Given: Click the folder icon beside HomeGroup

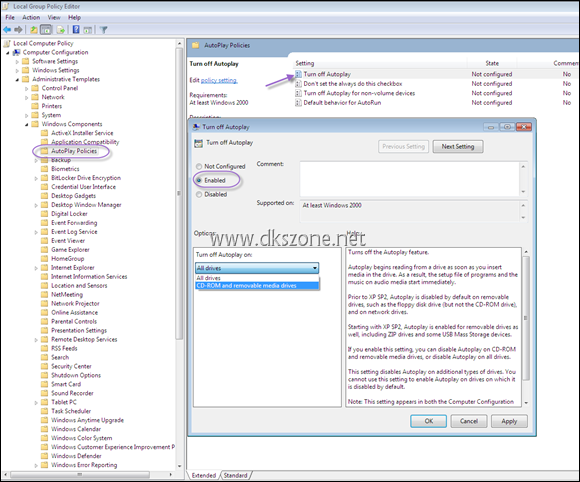Looking at the screenshot, I should (x=44, y=259).
